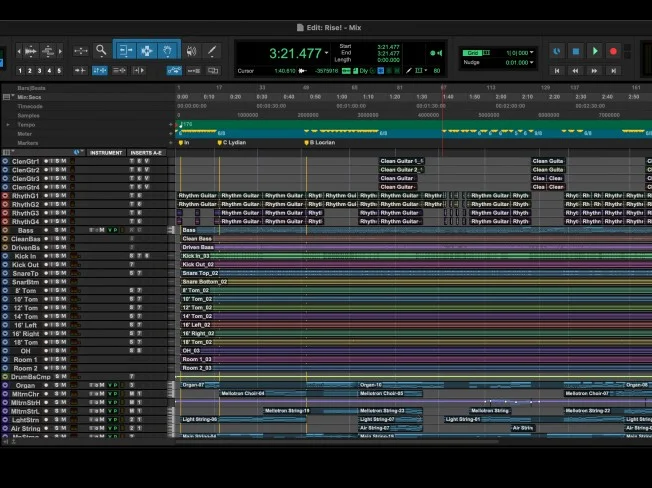Click the main counter time display
Screen dimensions: 652x488
(295, 53)
